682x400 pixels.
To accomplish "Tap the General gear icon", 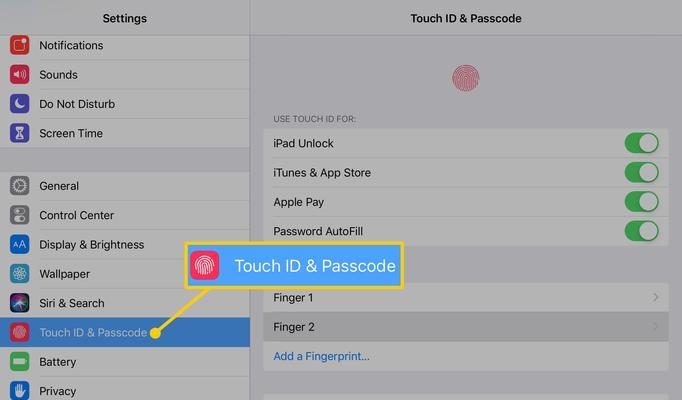I will click(20, 186).
